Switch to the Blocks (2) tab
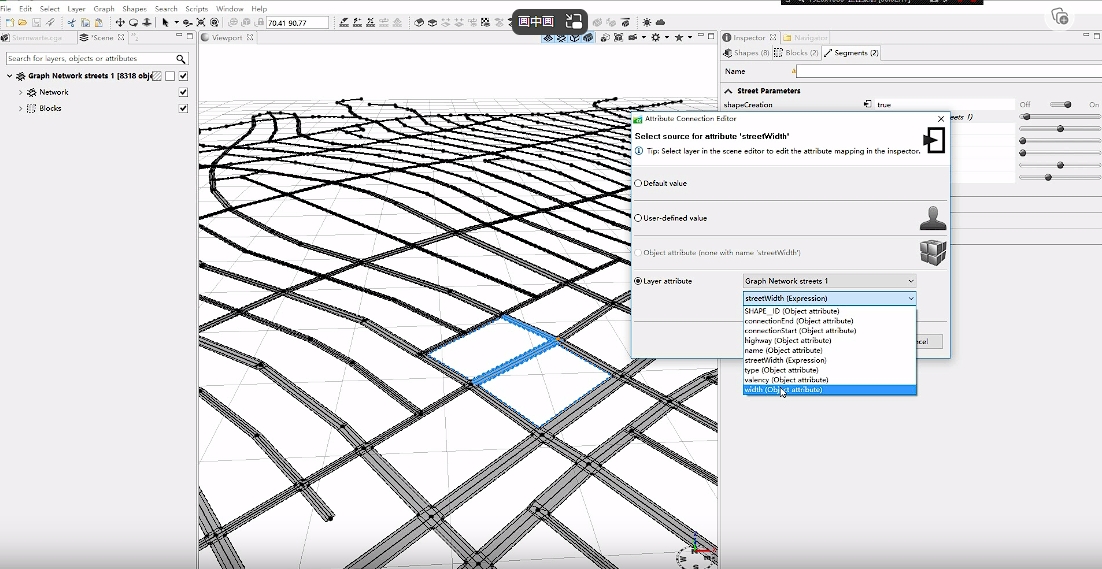Image resolution: width=1102 pixels, height=569 pixels. 796,53
